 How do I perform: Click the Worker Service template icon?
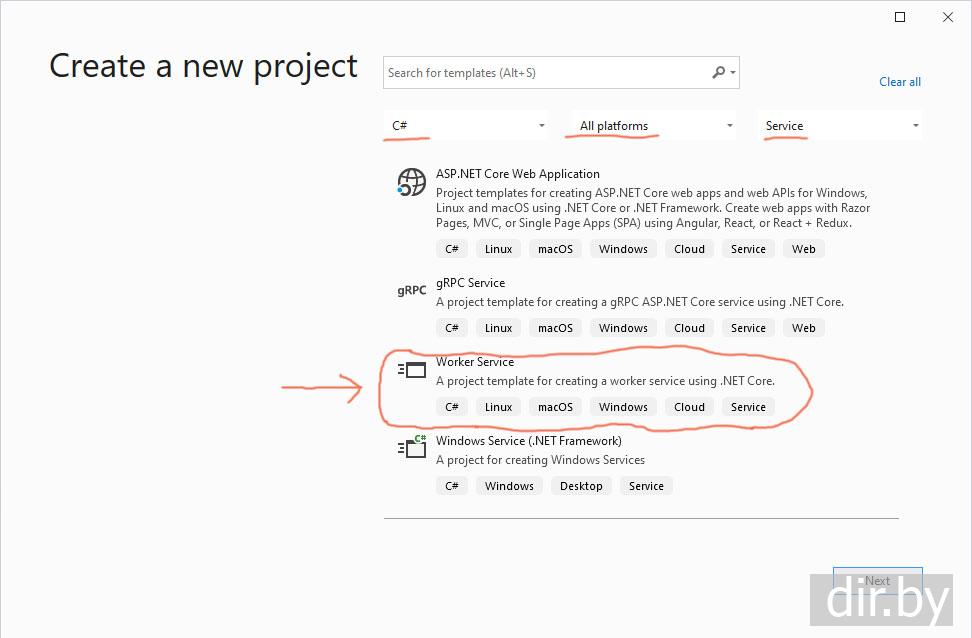pyautogui.click(x=412, y=370)
